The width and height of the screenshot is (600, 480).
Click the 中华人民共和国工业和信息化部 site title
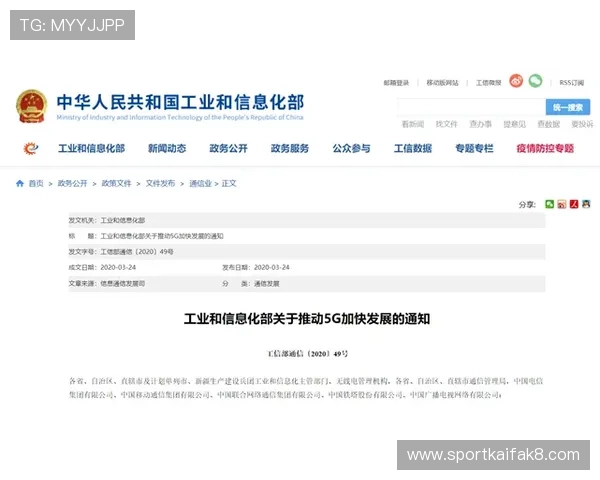pos(180,102)
